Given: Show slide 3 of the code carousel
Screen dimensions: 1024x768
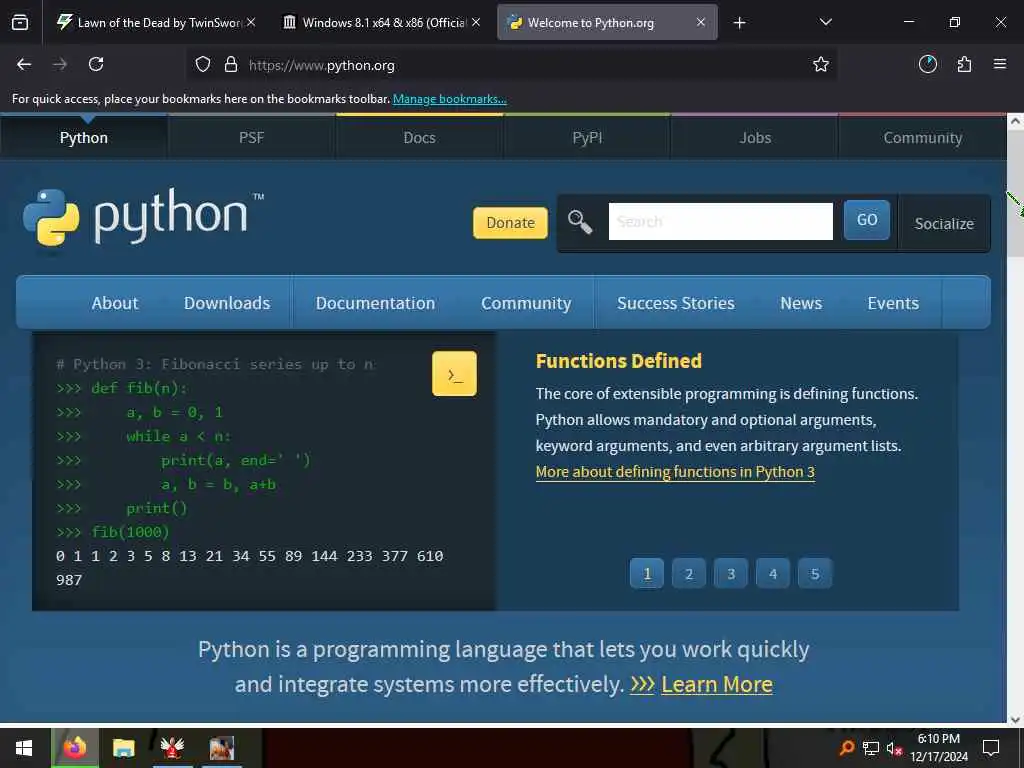Looking at the screenshot, I should (731, 573).
